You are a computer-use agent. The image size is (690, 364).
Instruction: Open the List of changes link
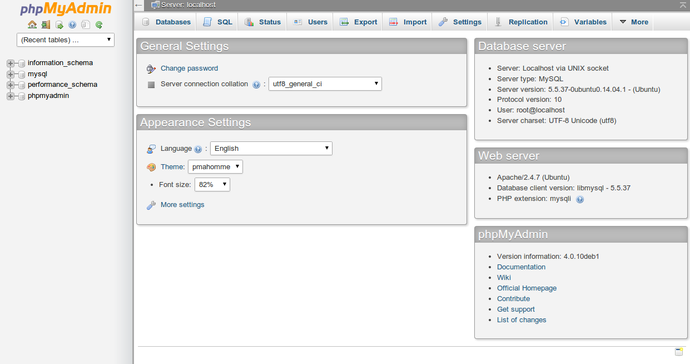coord(521,320)
